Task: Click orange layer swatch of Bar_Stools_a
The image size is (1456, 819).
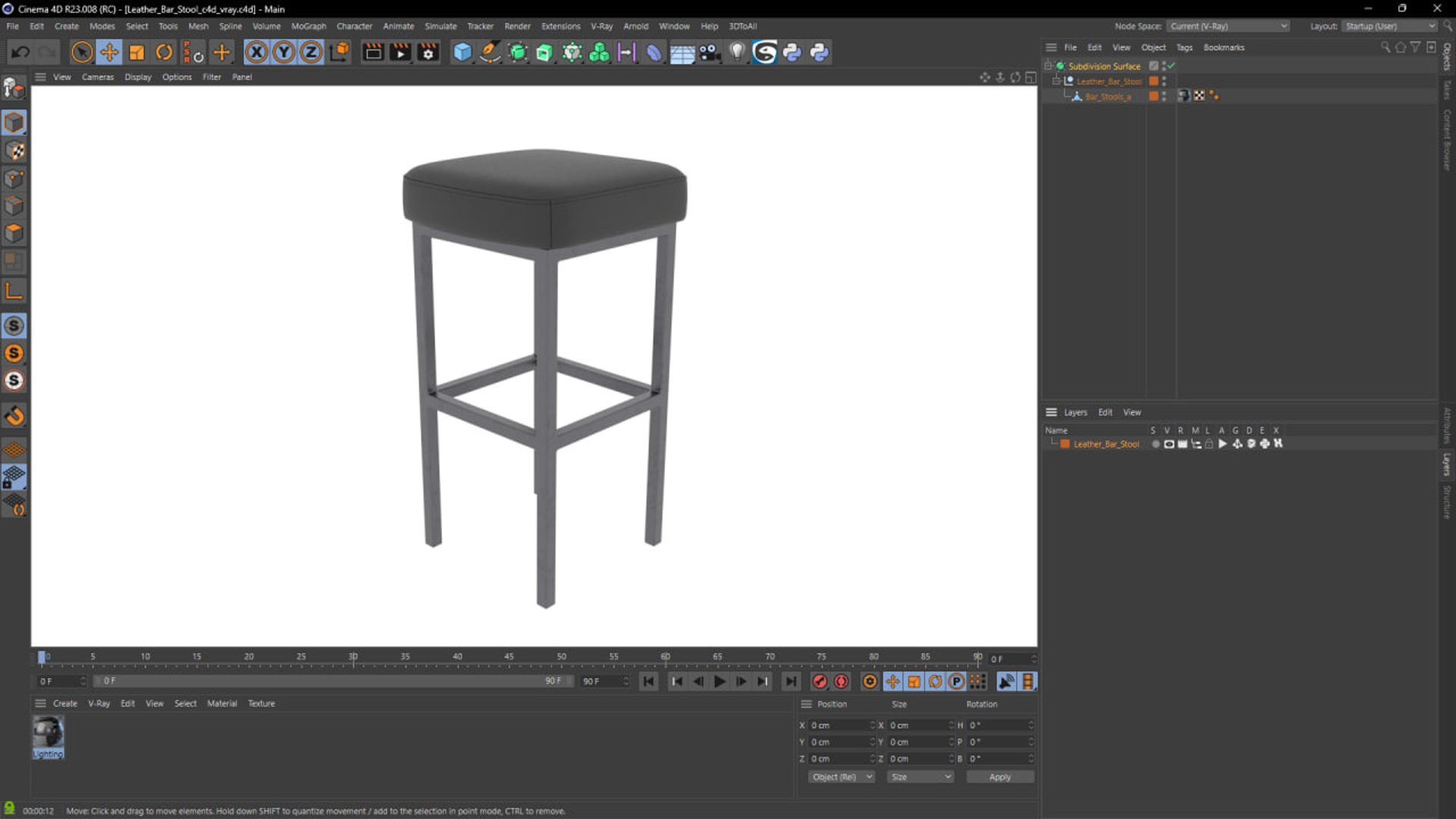Action: click(1153, 96)
